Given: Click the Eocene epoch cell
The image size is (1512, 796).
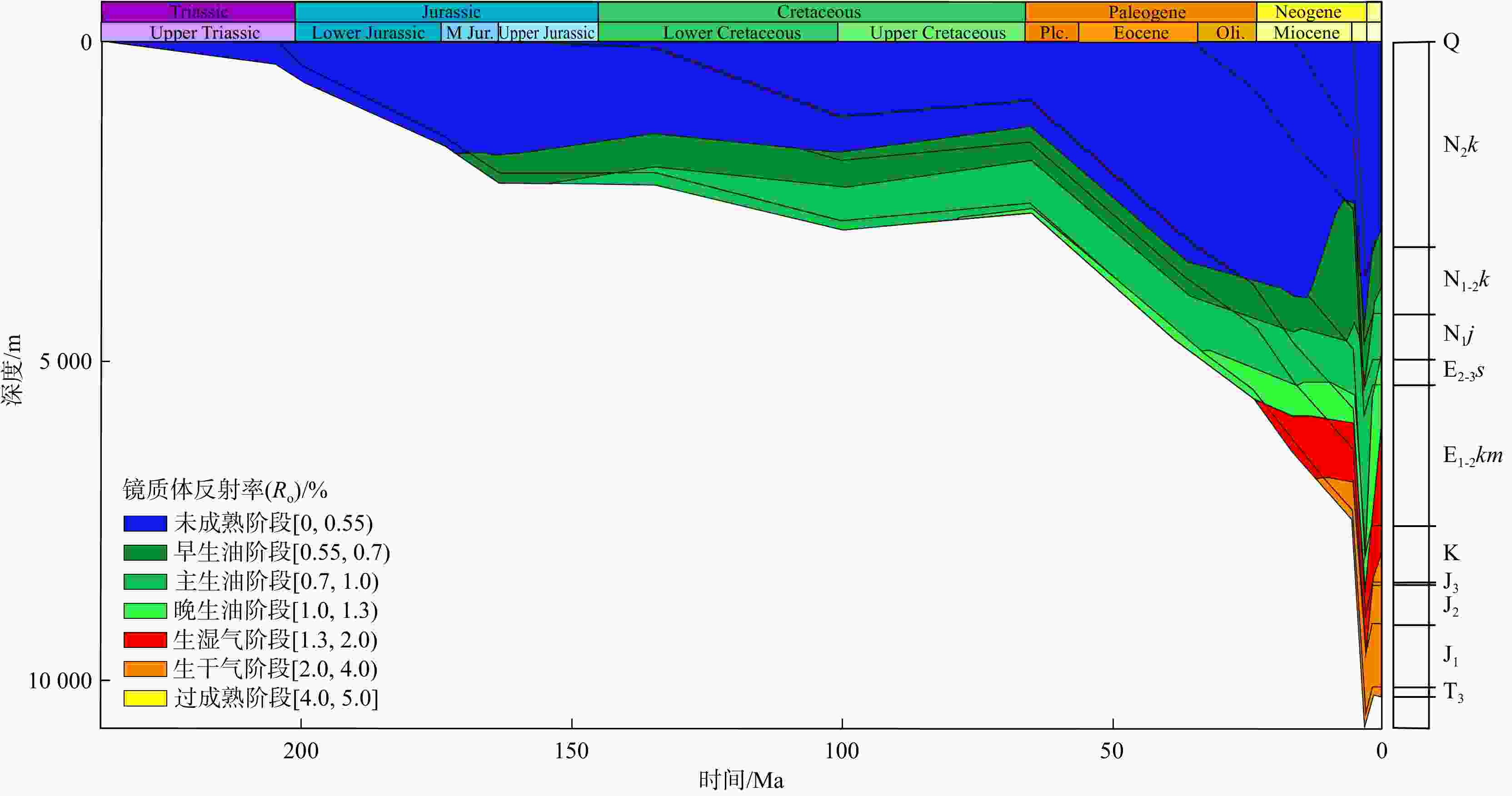Looking at the screenshot, I should [1140, 33].
